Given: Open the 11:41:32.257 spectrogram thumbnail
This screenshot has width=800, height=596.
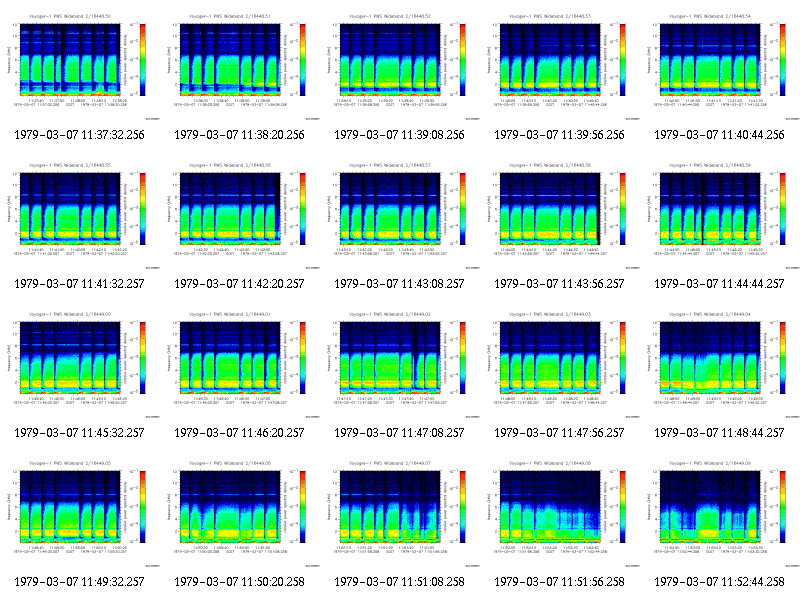Looking at the screenshot, I should click(80, 215).
